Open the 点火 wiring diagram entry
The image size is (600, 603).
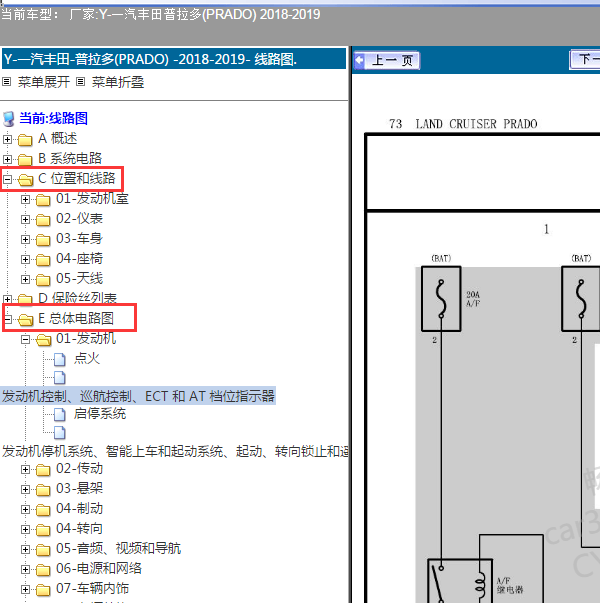coord(87,358)
